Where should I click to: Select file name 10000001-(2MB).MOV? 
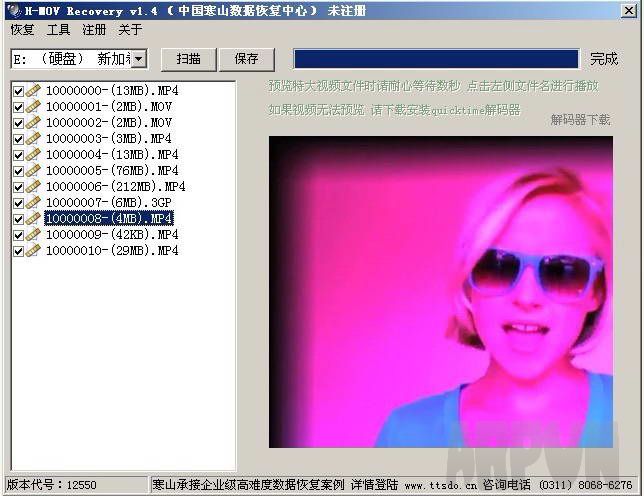[x=108, y=106]
